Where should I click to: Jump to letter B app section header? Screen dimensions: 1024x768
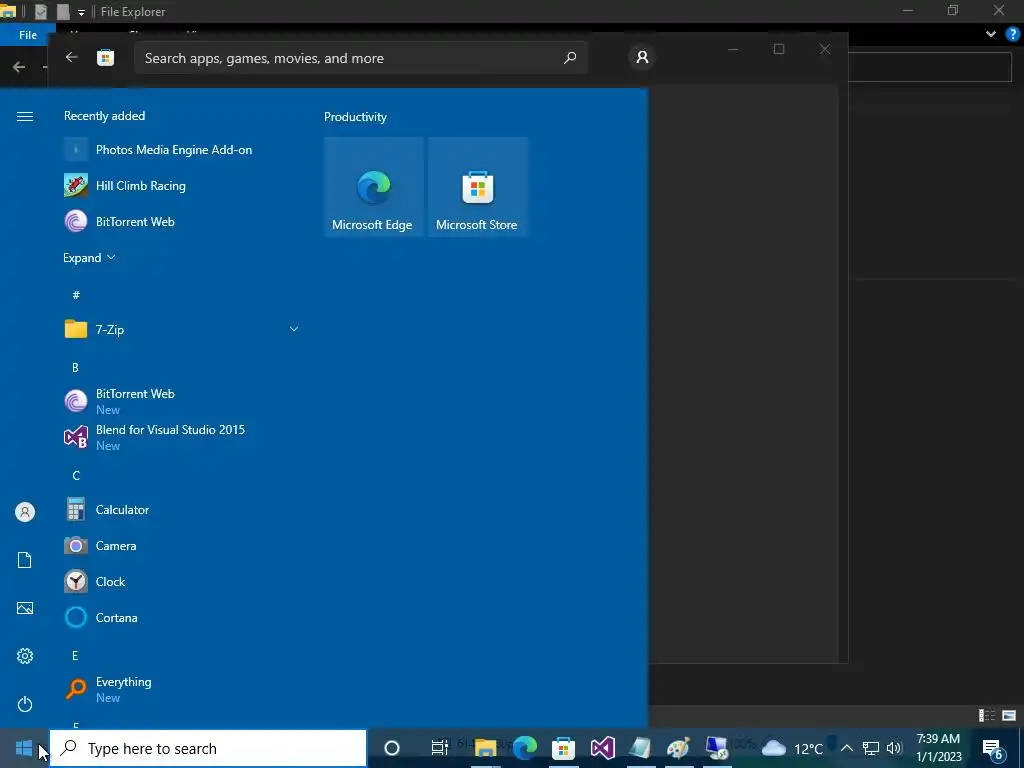tap(75, 368)
